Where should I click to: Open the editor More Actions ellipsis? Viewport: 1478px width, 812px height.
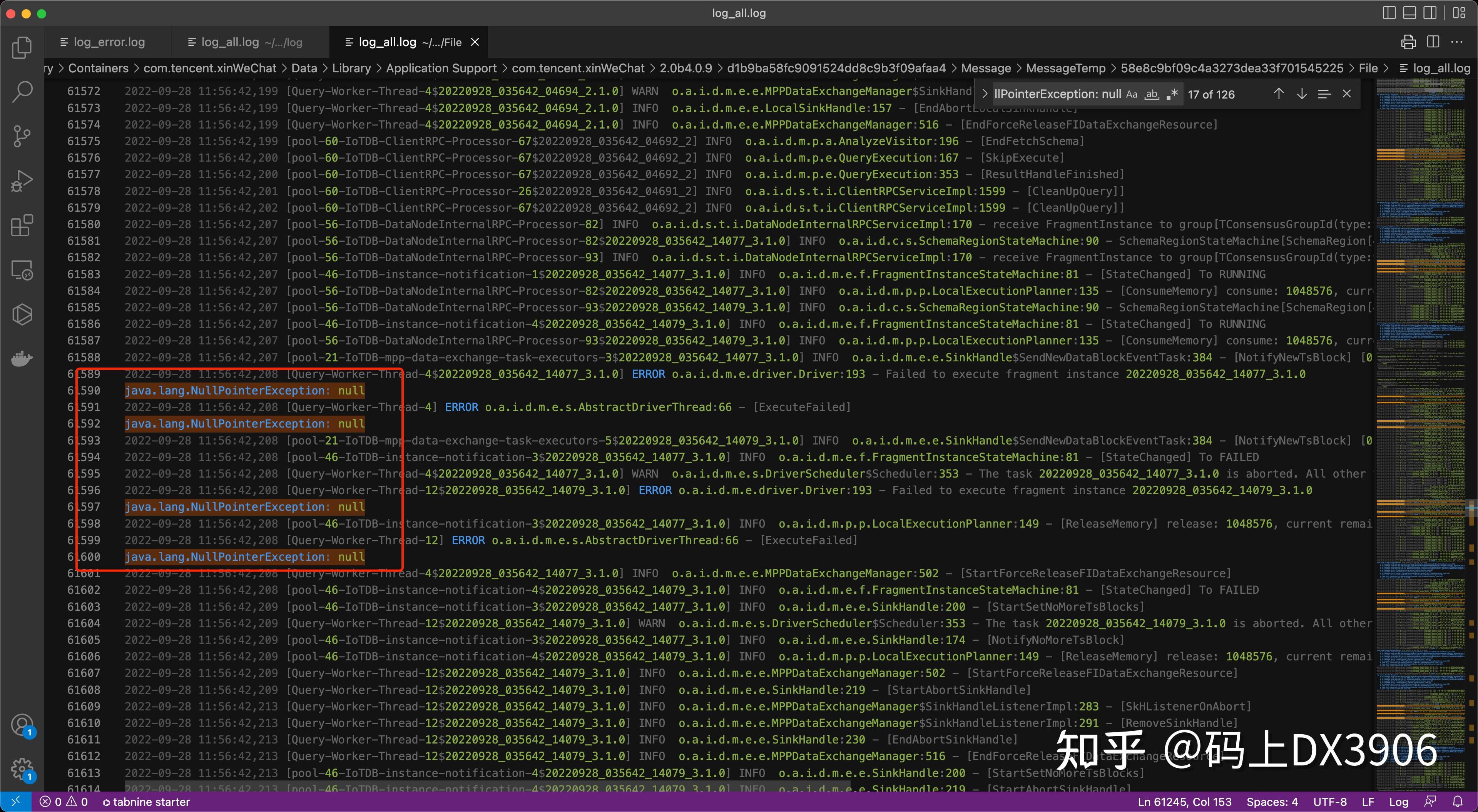tap(1457, 42)
